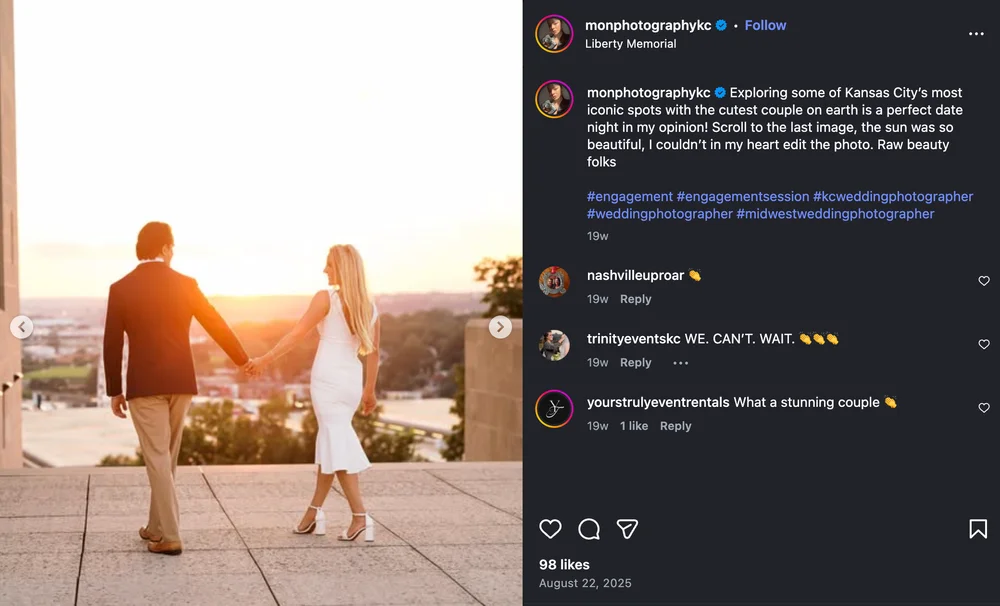Advance the carousel with the right arrow
Image resolution: width=1000 pixels, height=606 pixels.
tap(500, 327)
